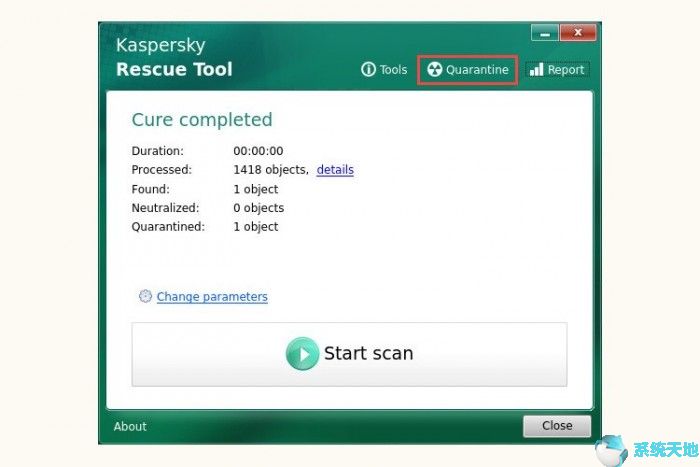This screenshot has height=467, width=700.
Task: Click the Close button at the bottom
Action: (x=557, y=426)
